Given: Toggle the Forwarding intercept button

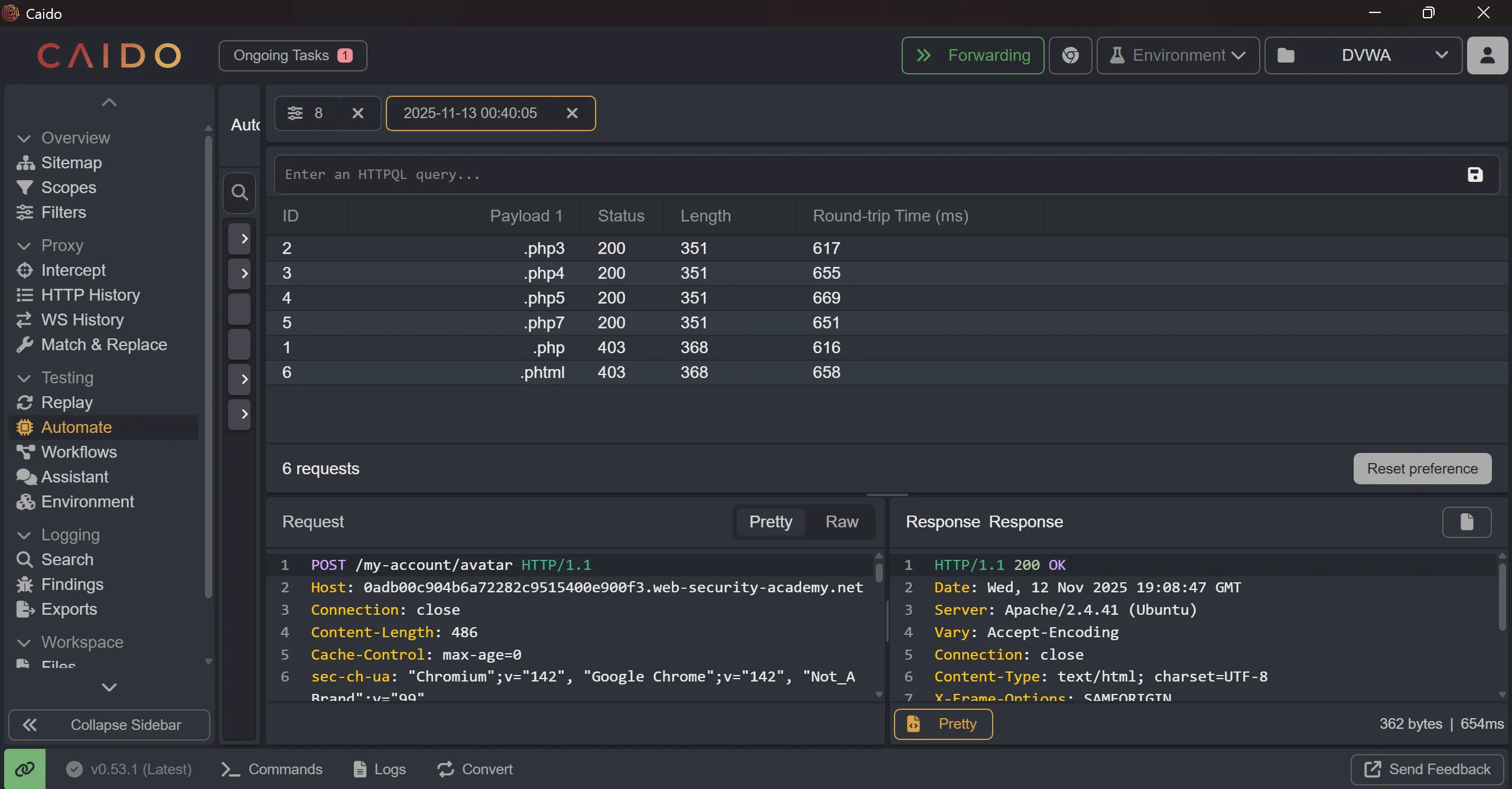Looking at the screenshot, I should (x=973, y=56).
